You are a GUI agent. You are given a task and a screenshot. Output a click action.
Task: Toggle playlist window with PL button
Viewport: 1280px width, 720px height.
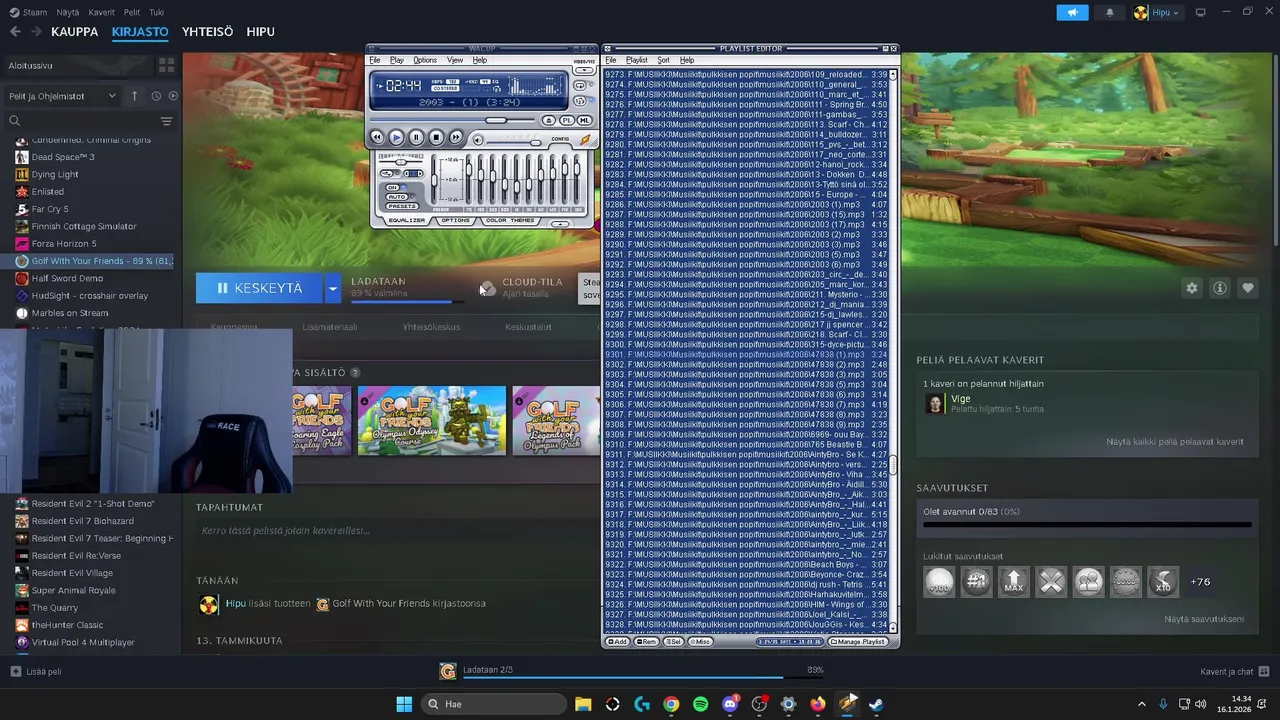pyautogui.click(x=567, y=120)
